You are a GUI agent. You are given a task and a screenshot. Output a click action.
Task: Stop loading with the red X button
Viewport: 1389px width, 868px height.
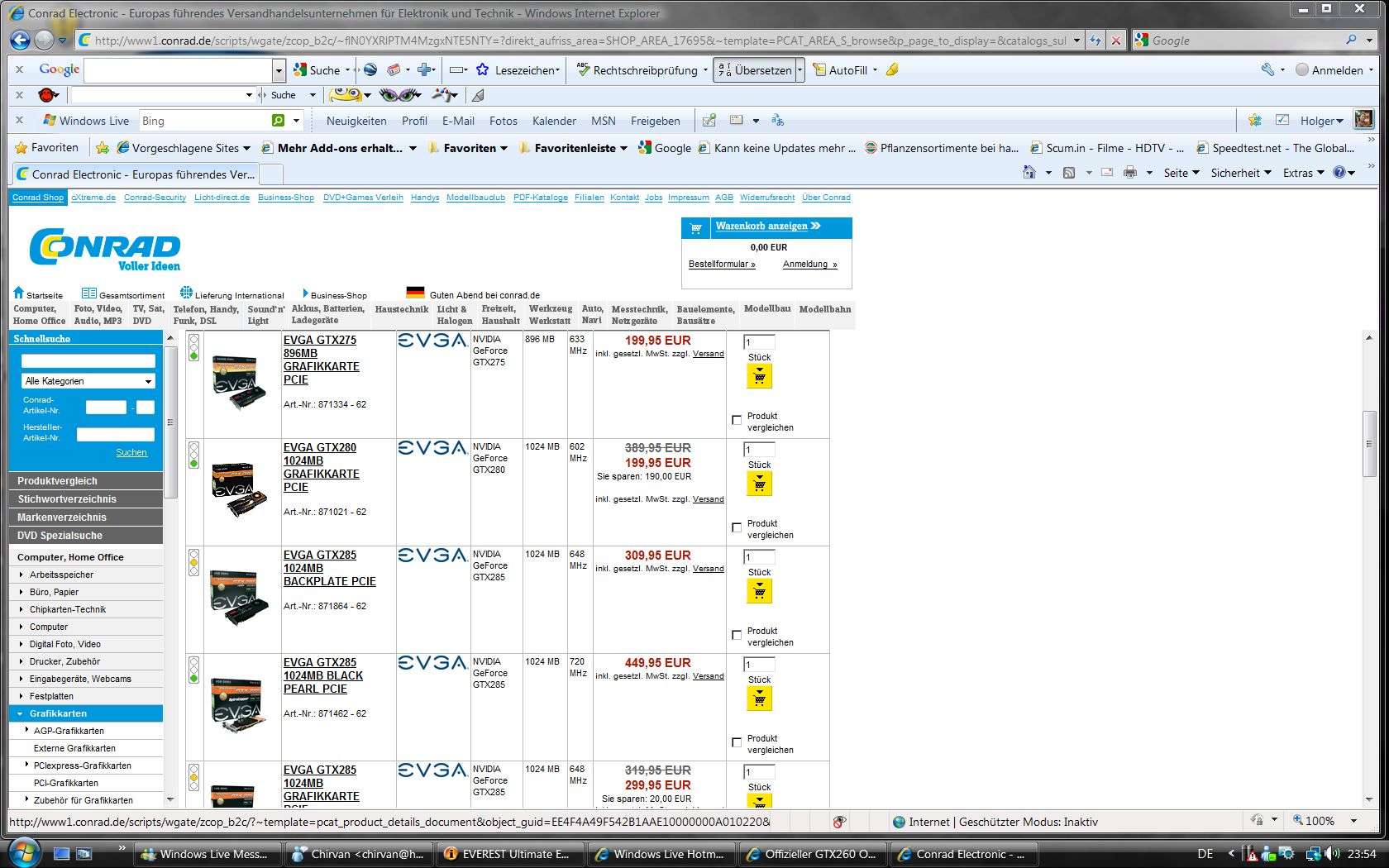pyautogui.click(x=1116, y=40)
